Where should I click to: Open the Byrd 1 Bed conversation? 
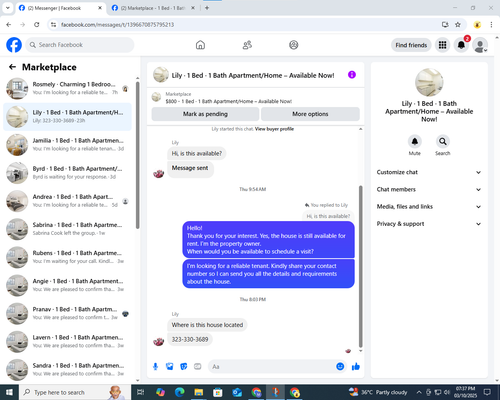click(x=67, y=173)
